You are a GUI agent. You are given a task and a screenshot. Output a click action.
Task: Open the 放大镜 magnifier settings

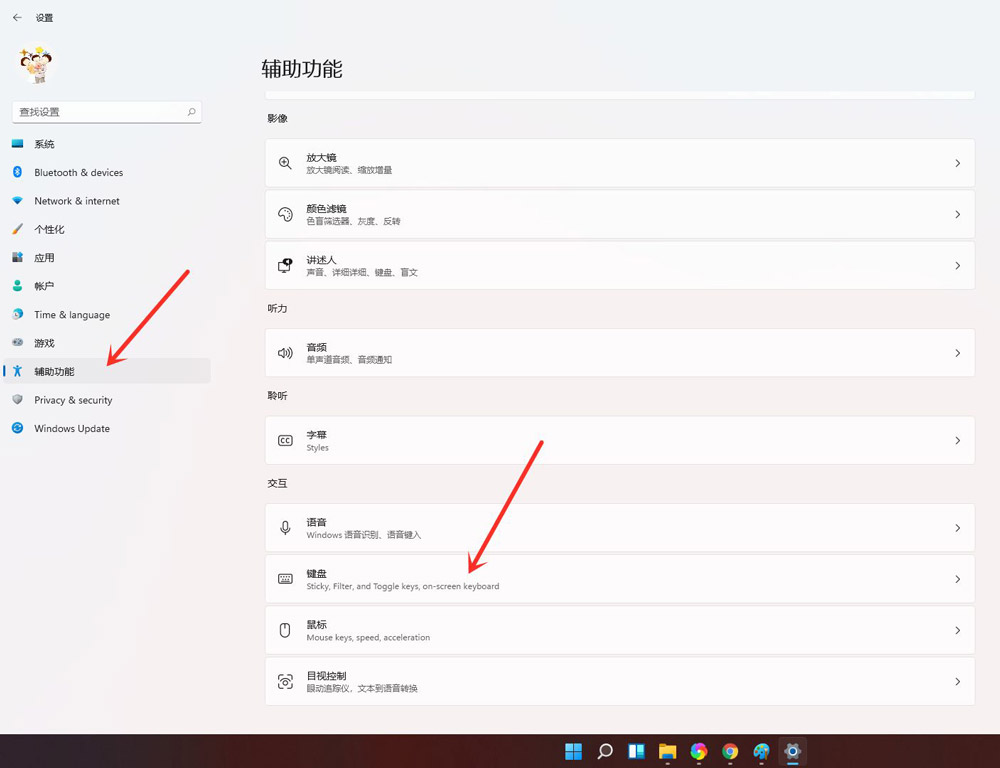(x=620, y=163)
